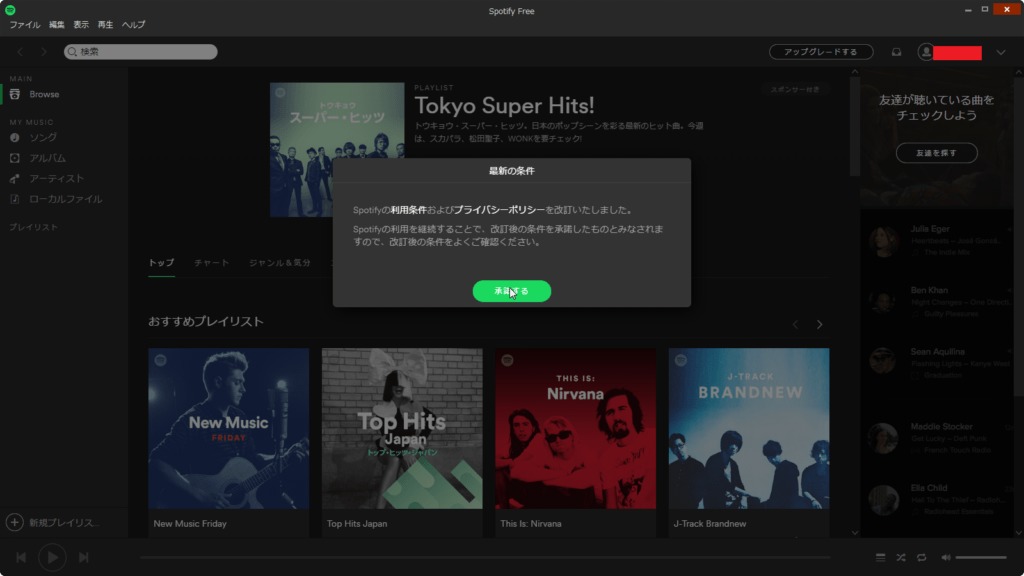The height and width of the screenshot is (576, 1024).
Task: Click the アップグレードする upgrade button
Action: pyautogui.click(x=821, y=52)
